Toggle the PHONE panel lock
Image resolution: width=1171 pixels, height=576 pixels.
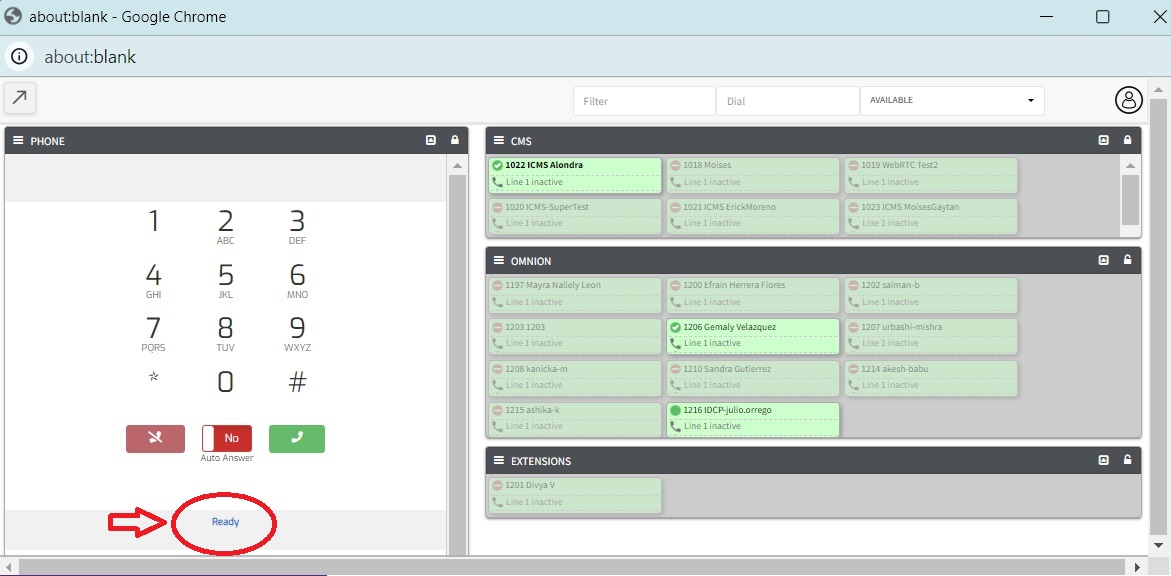pos(454,141)
